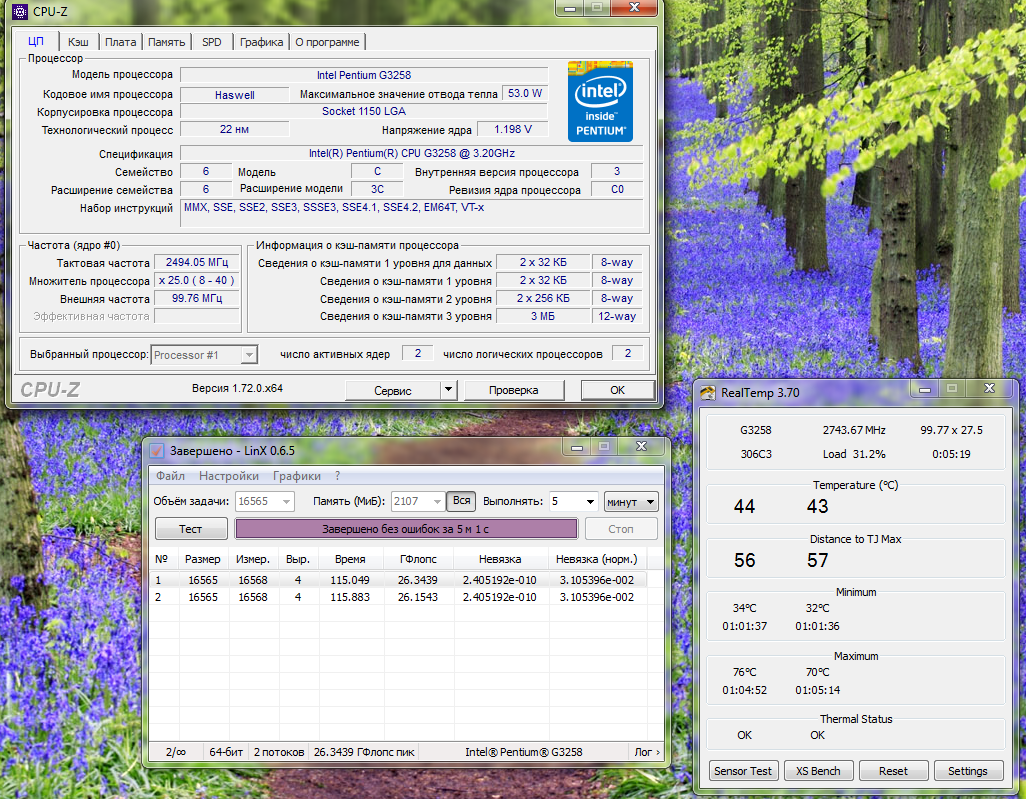Screen dimensions: 1026x799
Task: Click the CPU-Z title bar icon
Action: point(19,11)
